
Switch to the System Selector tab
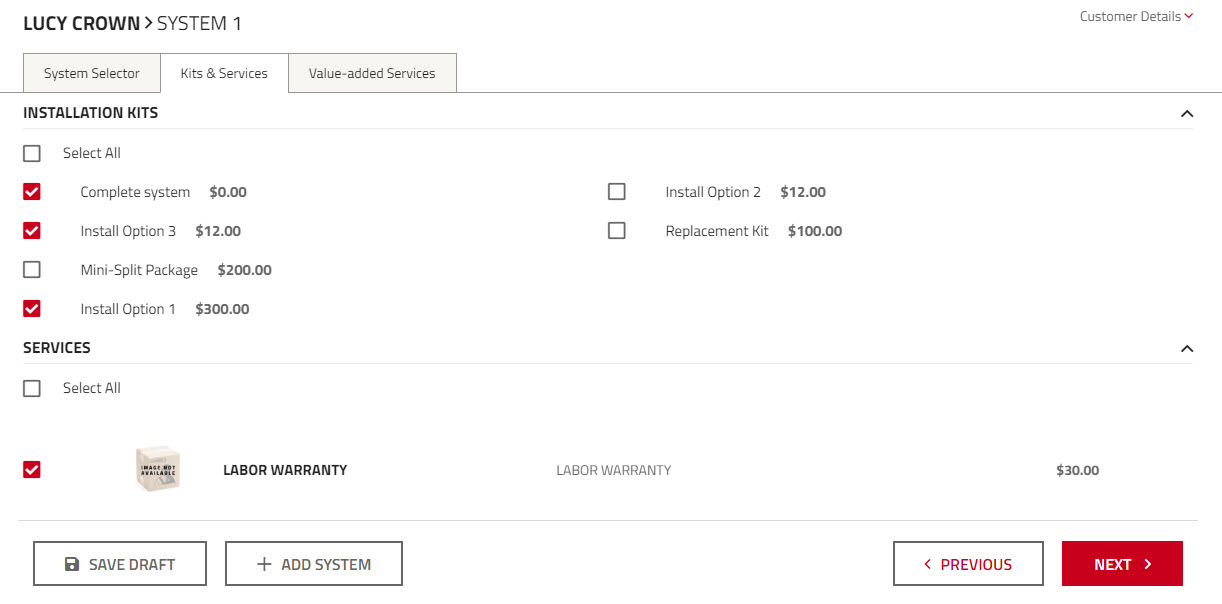91,73
